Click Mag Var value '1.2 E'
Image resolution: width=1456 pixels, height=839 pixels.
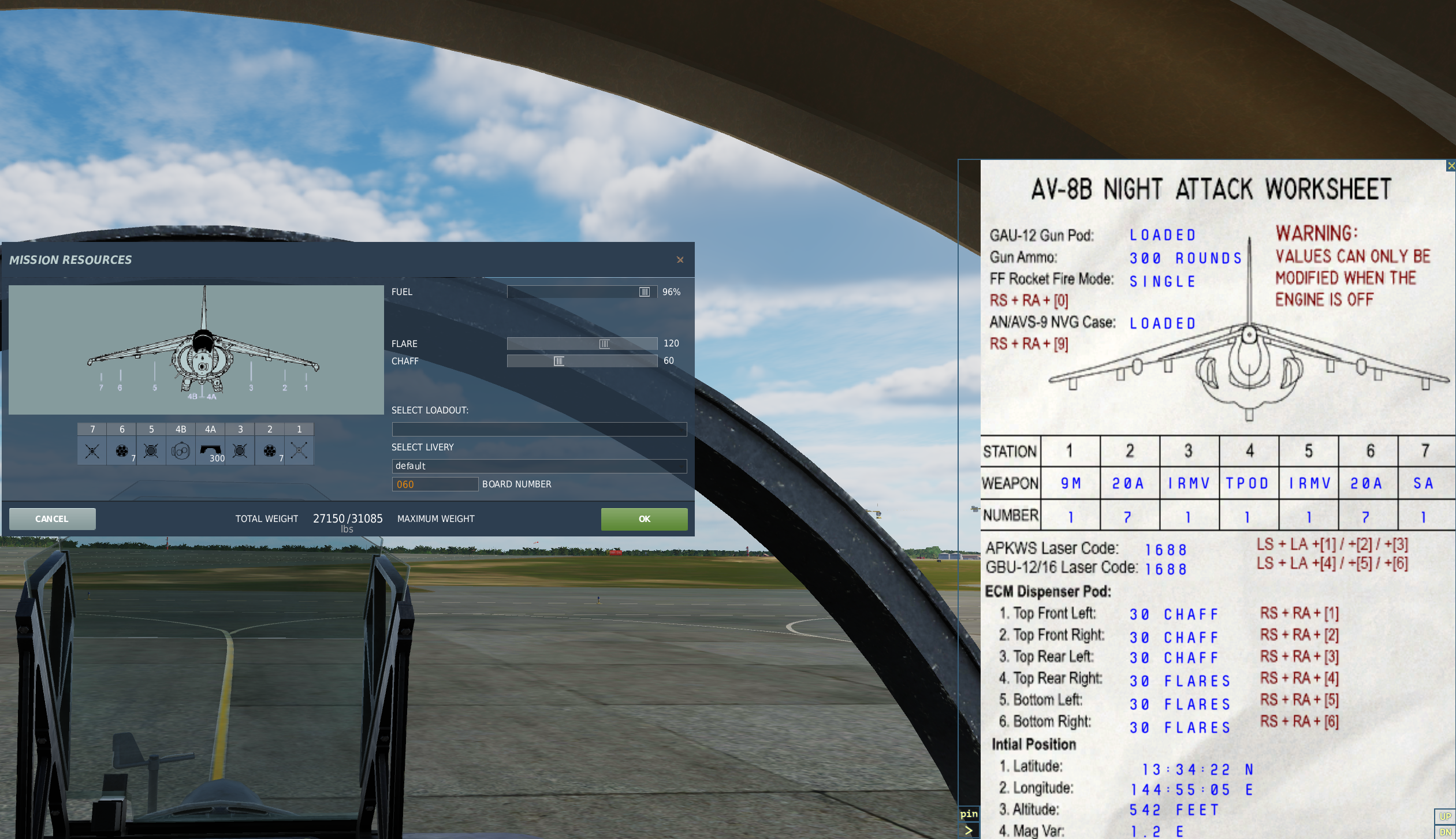click(x=1157, y=831)
